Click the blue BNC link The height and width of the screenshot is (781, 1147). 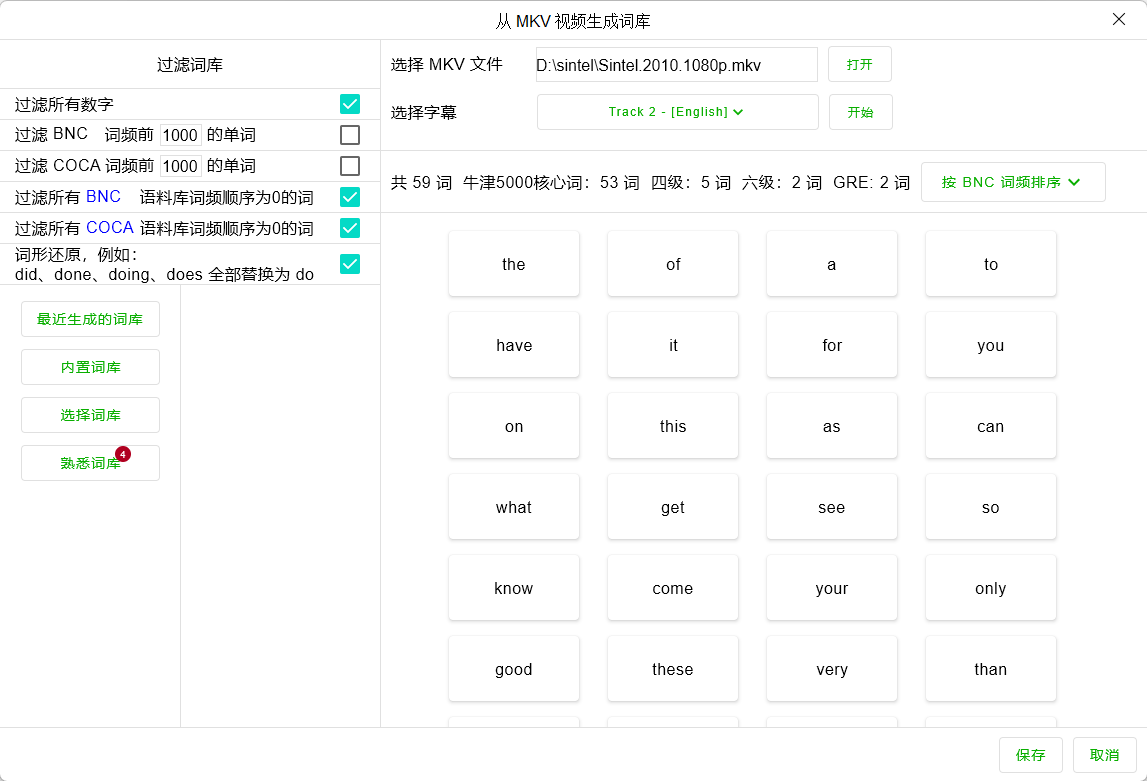click(104, 197)
